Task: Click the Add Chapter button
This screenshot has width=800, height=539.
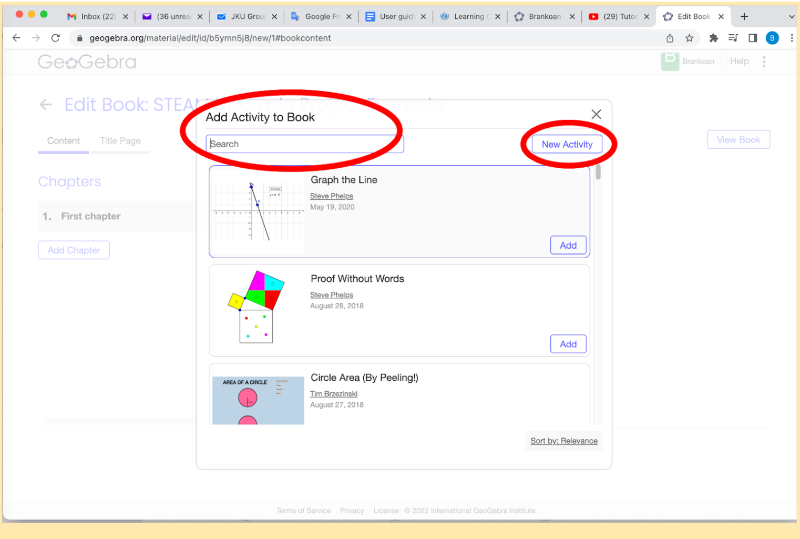Action: [73, 250]
